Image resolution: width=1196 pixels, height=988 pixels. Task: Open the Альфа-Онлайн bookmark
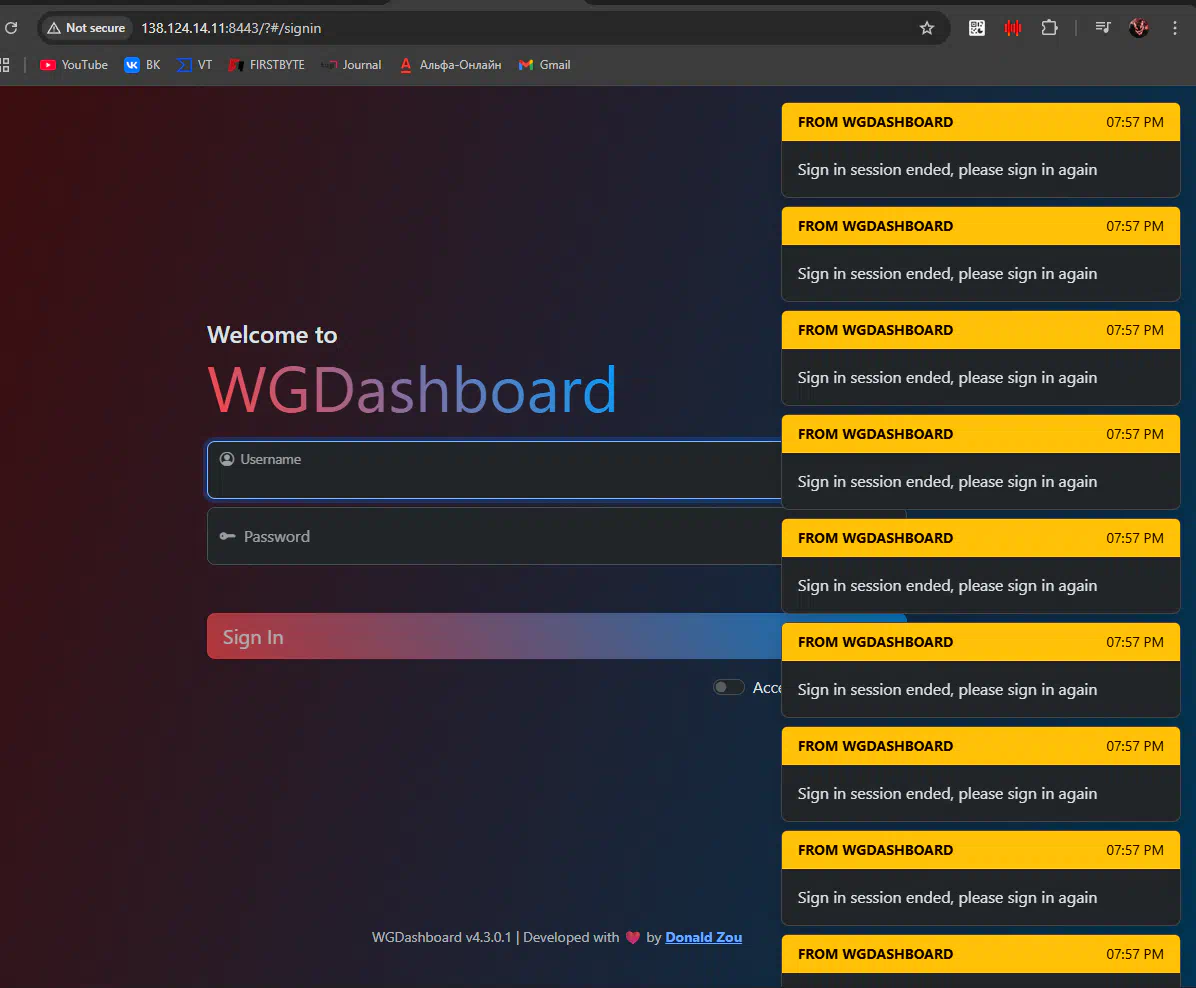coord(450,65)
